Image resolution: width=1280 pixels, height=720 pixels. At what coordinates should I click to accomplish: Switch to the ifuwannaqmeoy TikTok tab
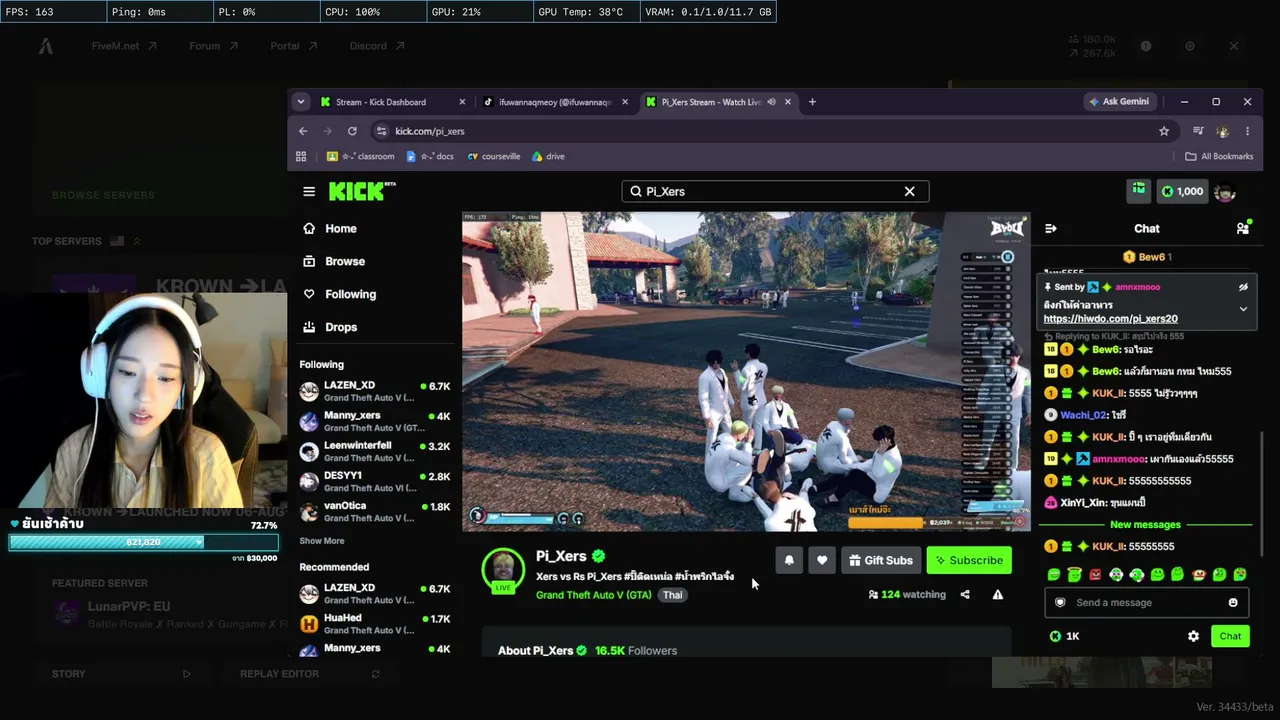coord(556,102)
